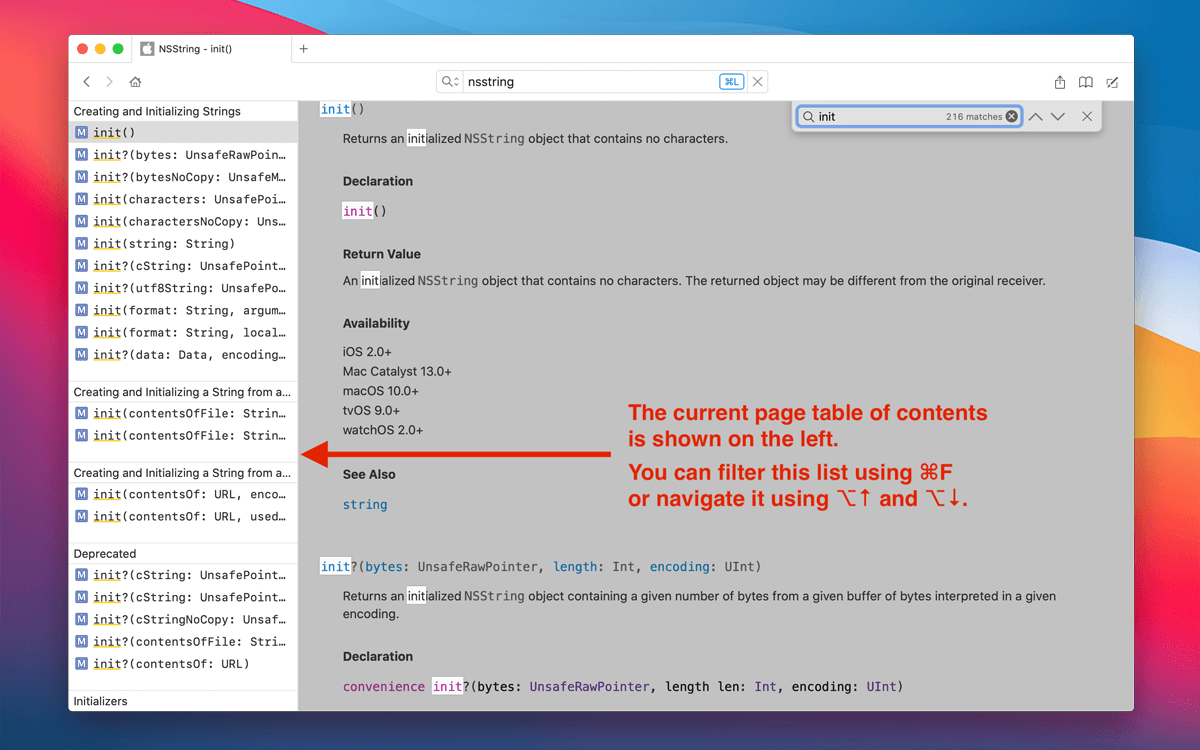1200x750 pixels.
Task: Select init(string: String) in sidebar
Action: (x=183, y=244)
